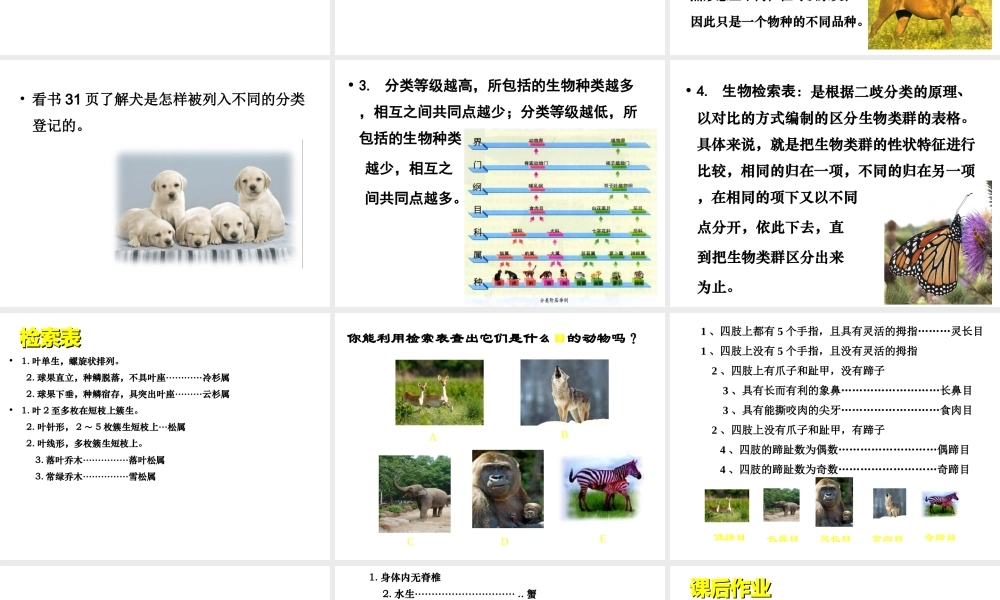Open the classification hierarchy diagram image
This screenshot has height=600, width=1000.
(x=562, y=216)
